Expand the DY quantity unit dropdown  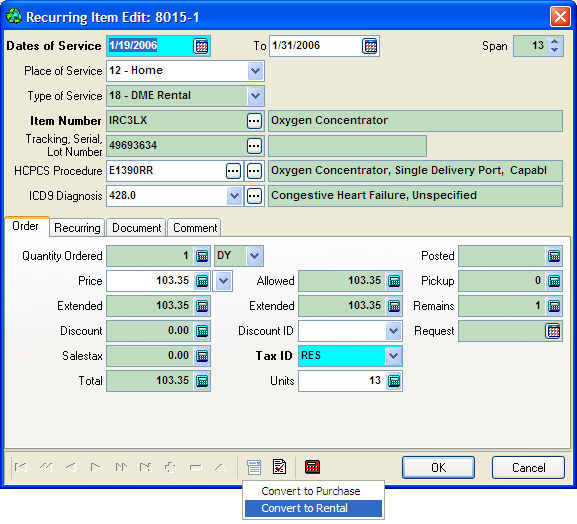pos(255,256)
